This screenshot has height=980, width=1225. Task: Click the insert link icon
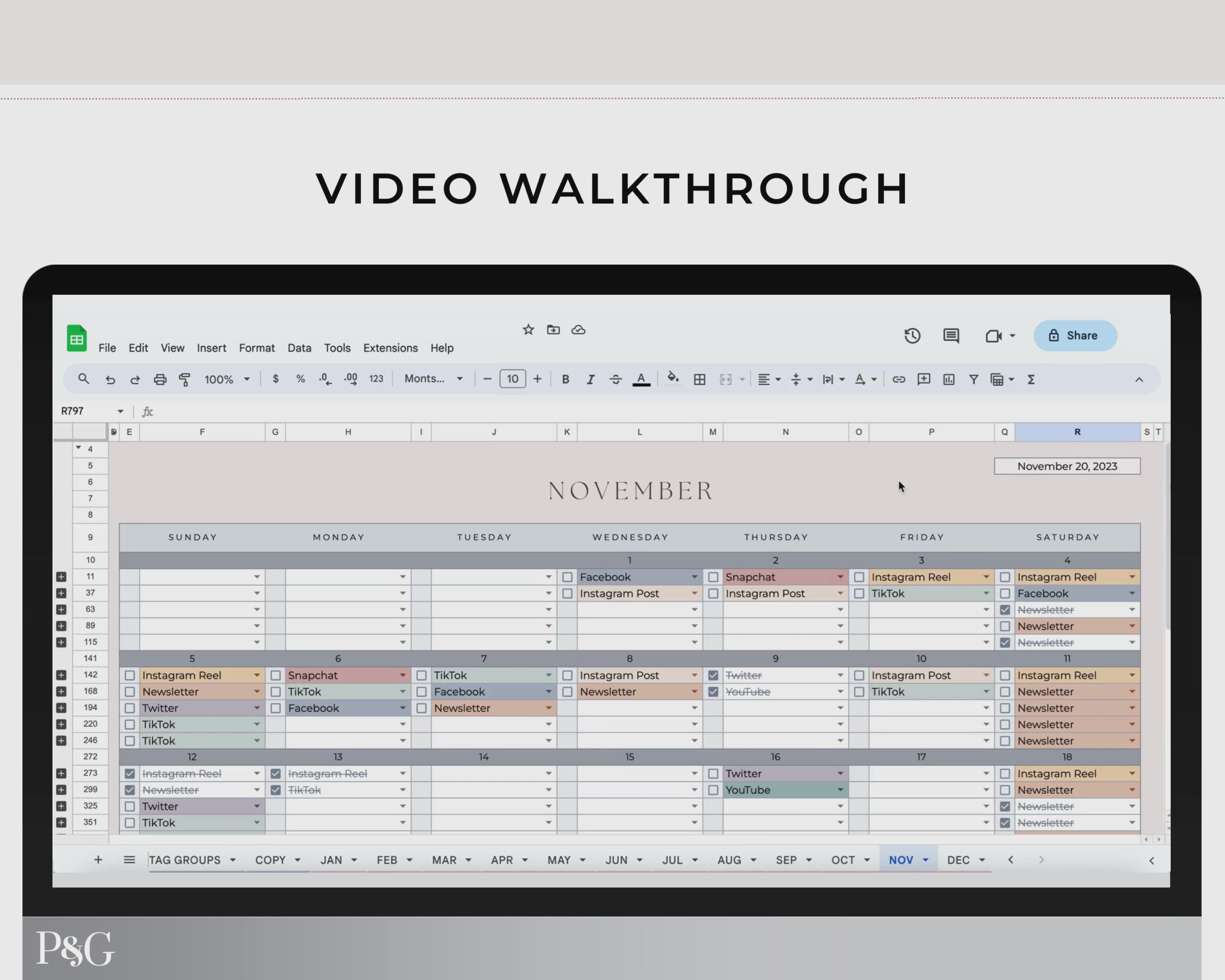click(x=898, y=379)
